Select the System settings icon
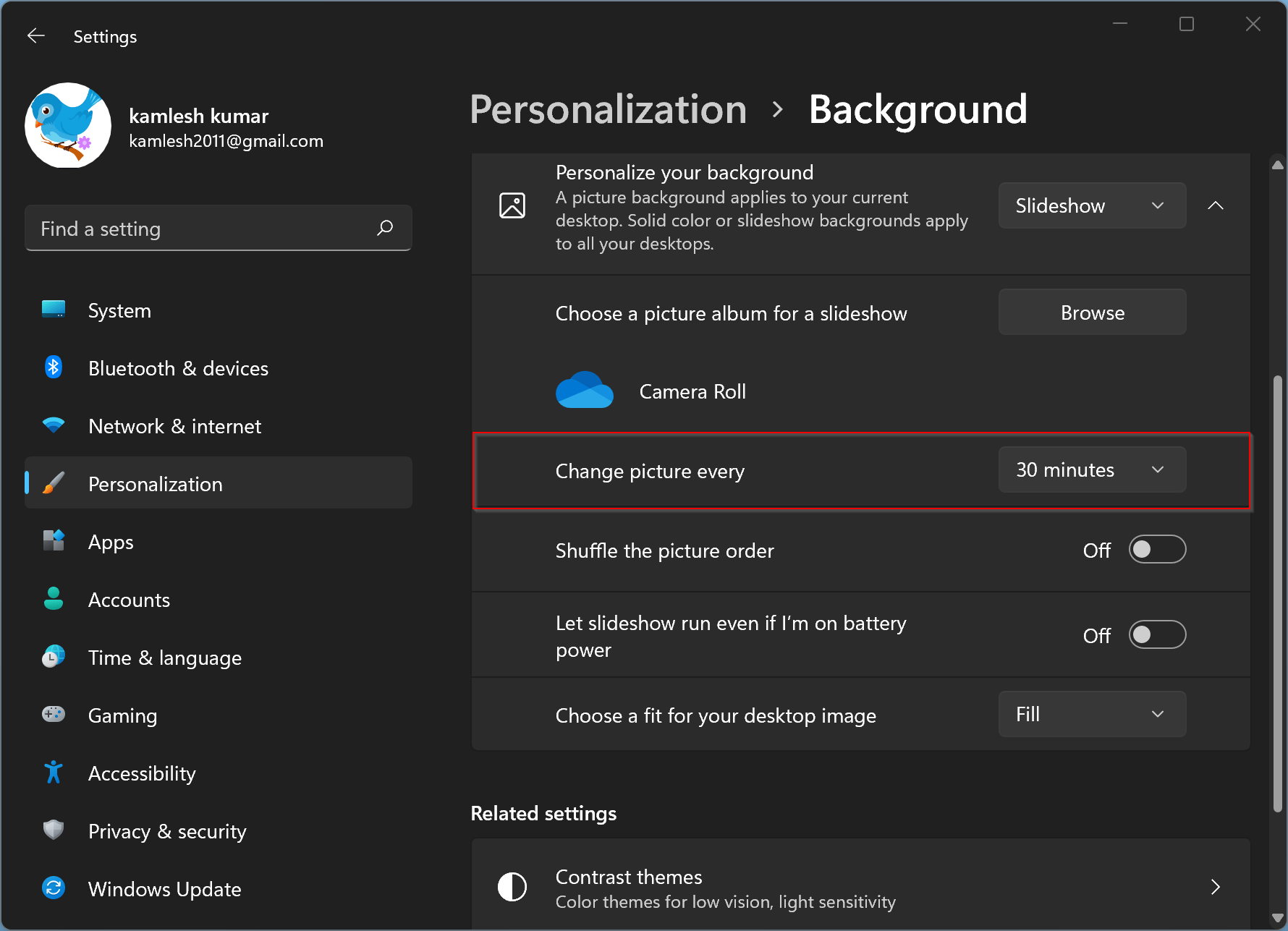1288x931 pixels. (54, 310)
